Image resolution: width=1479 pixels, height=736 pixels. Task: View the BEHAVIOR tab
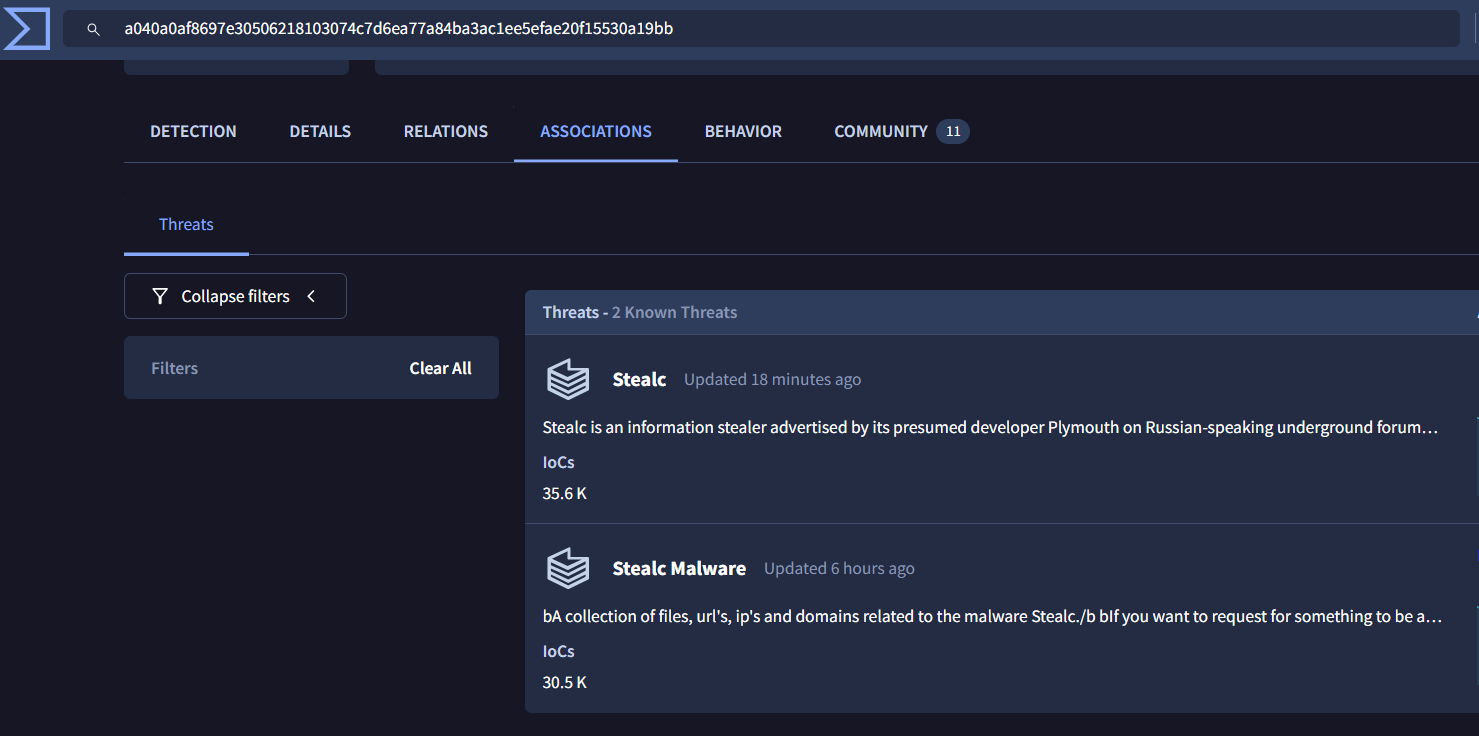[x=743, y=131]
